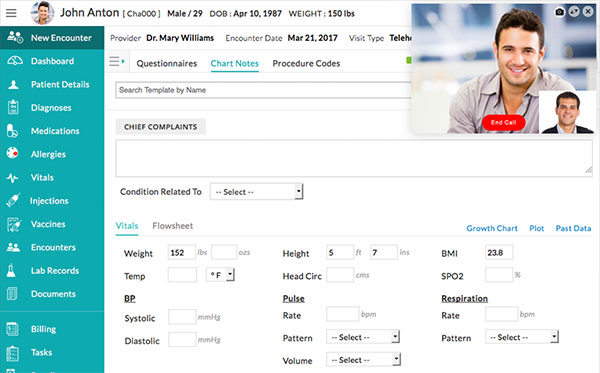Screen dimensions: 600x373
Task: Click the Weight lbs field
Action: pos(182,252)
